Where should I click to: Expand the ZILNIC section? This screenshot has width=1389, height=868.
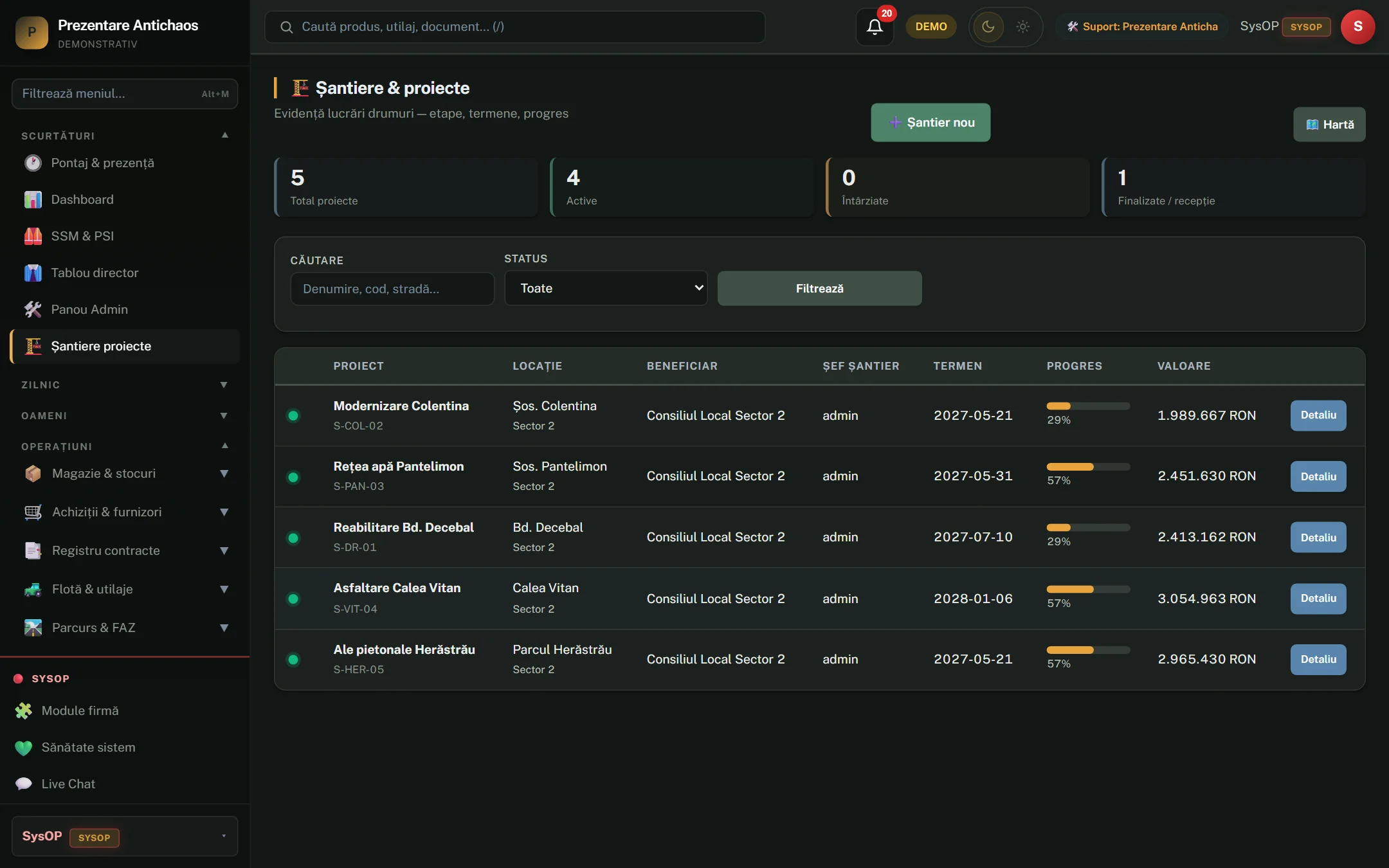point(224,385)
